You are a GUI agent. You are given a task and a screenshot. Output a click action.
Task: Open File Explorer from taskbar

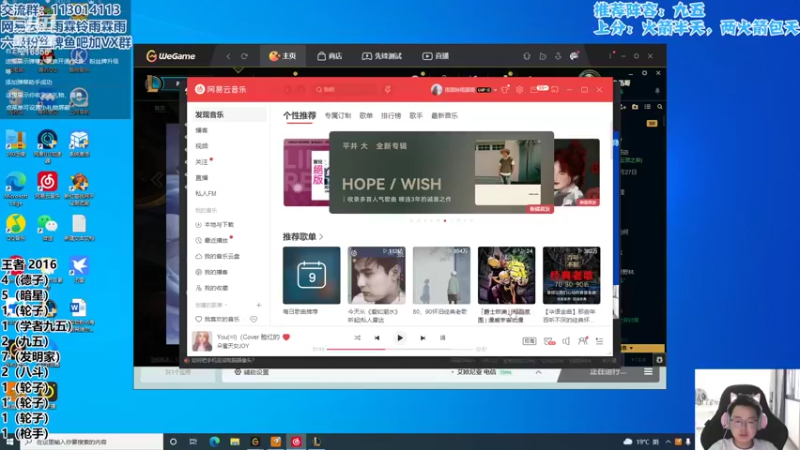pos(235,442)
